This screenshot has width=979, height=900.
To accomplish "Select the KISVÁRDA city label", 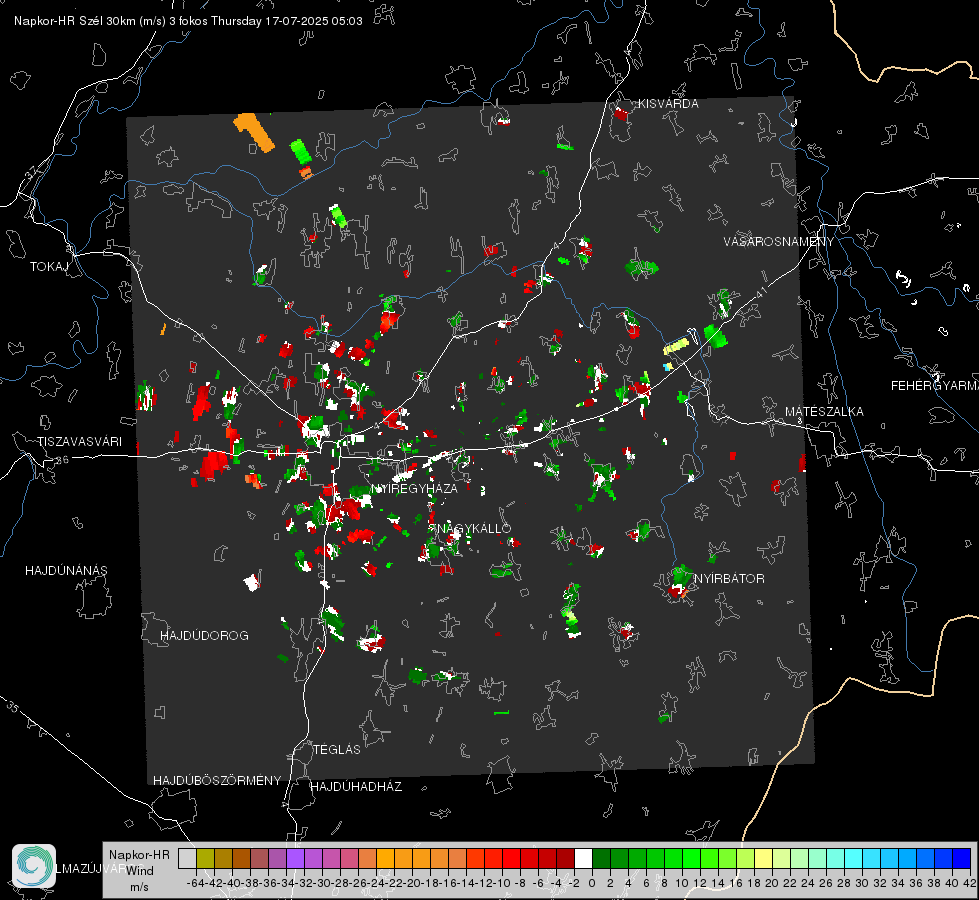I will (668, 104).
